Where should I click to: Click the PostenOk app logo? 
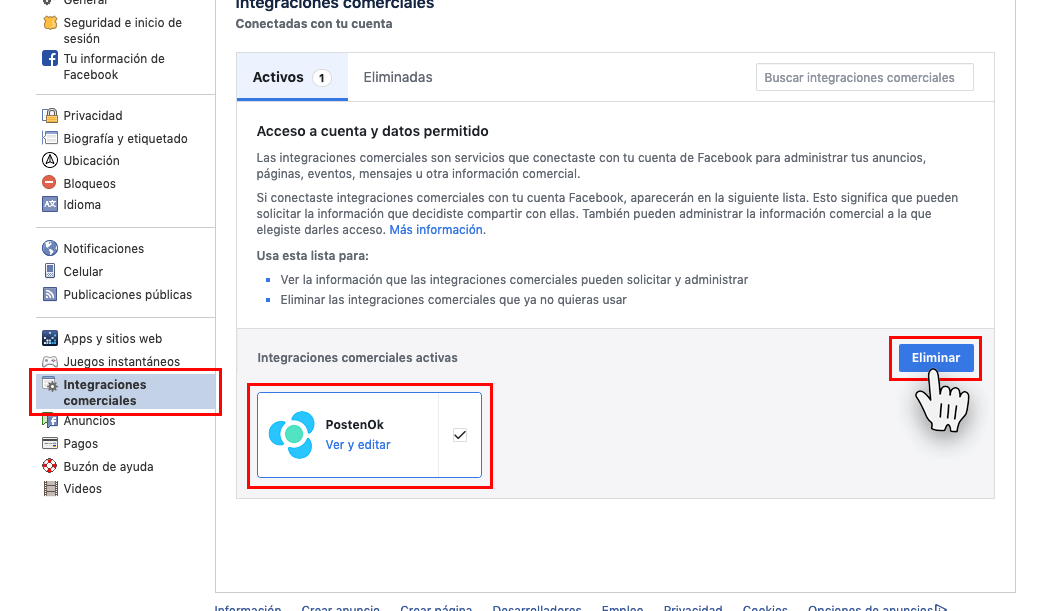coord(292,435)
